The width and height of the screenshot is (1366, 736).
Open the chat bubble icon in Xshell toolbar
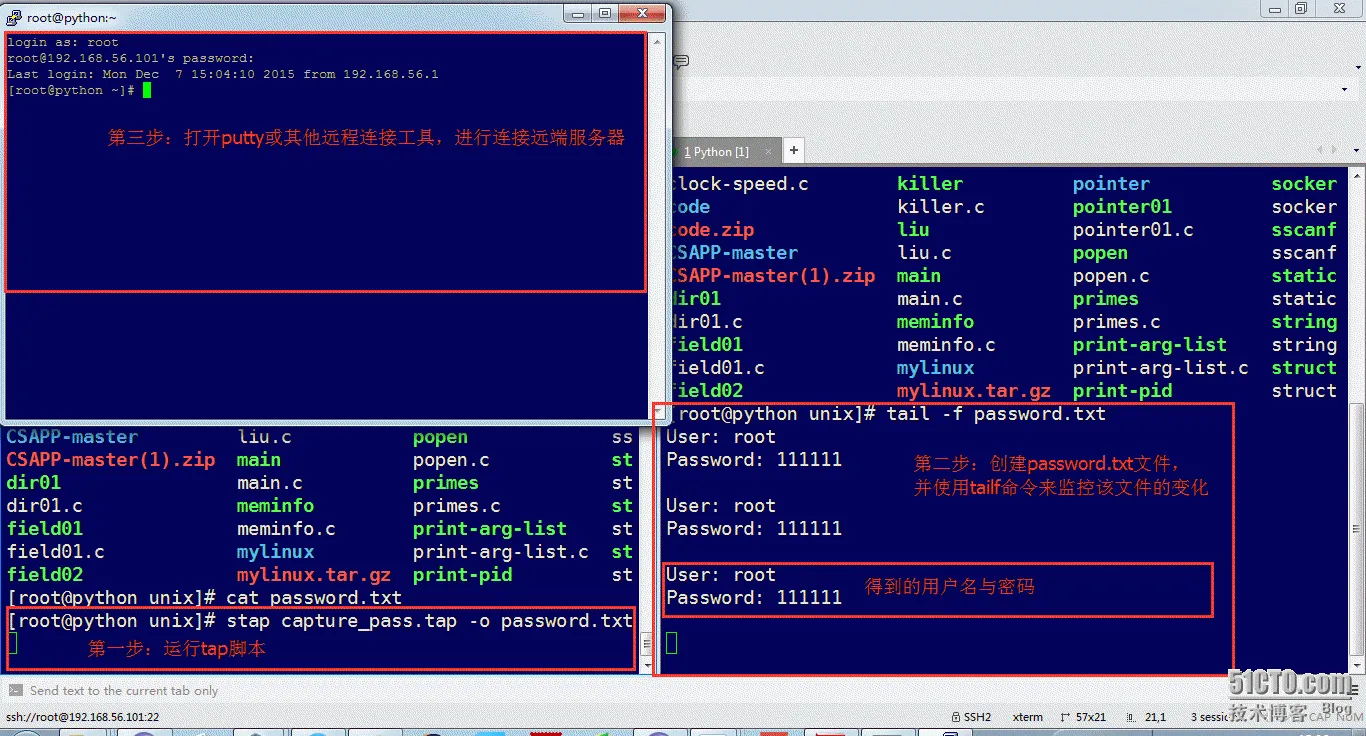[681, 62]
